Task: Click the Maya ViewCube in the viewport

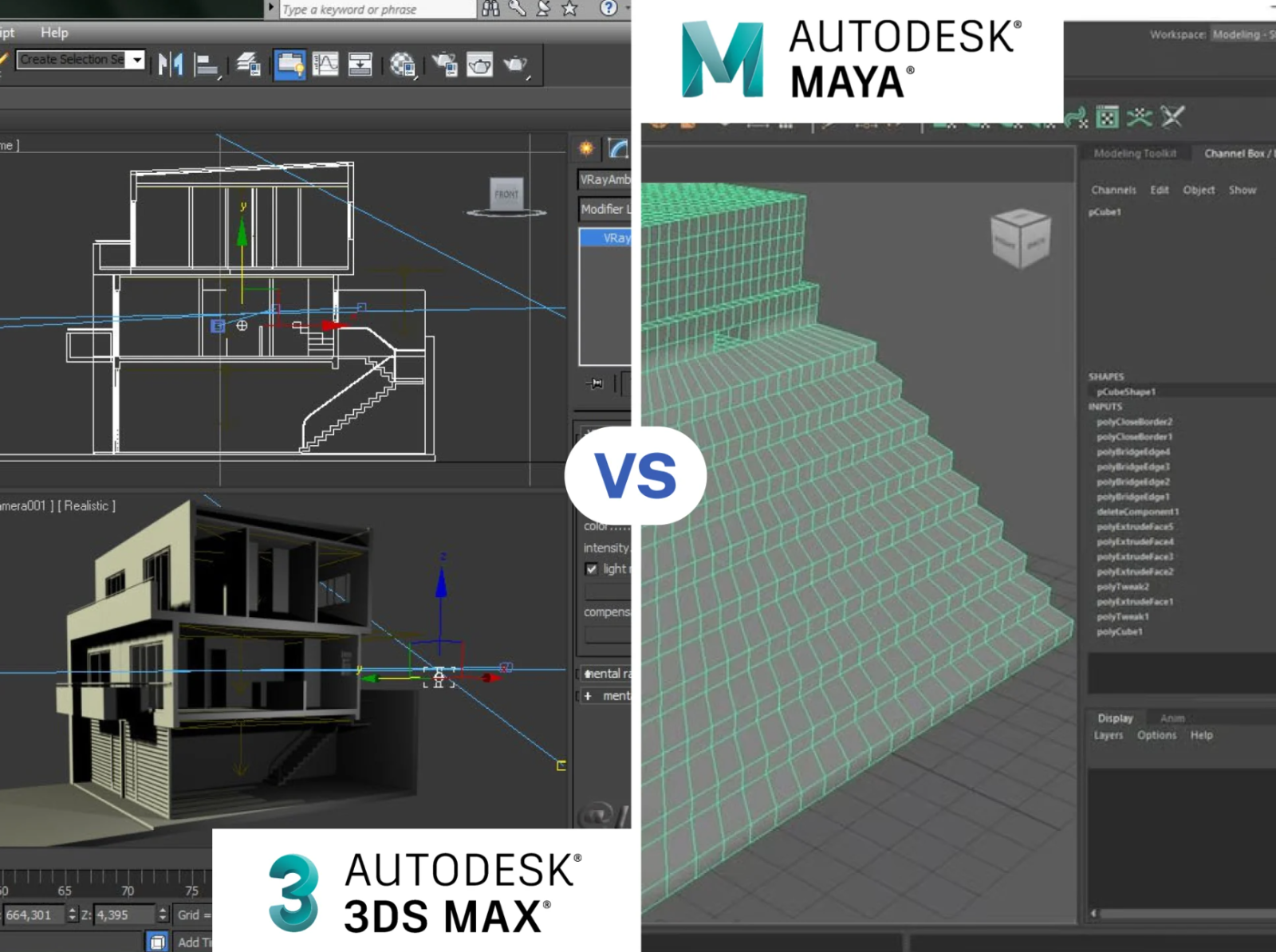Action: click(1020, 238)
